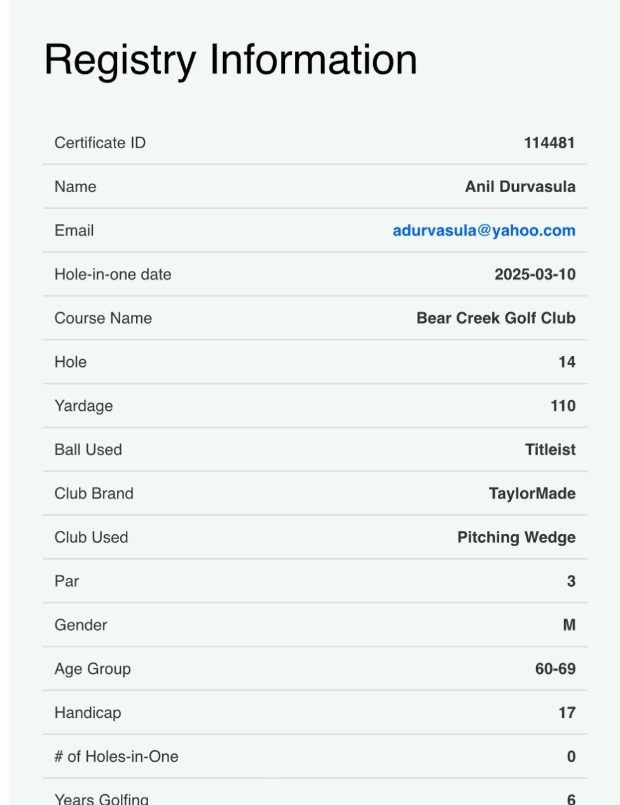Click the Hole value 14
This screenshot has height=805, width=620.
(567, 362)
